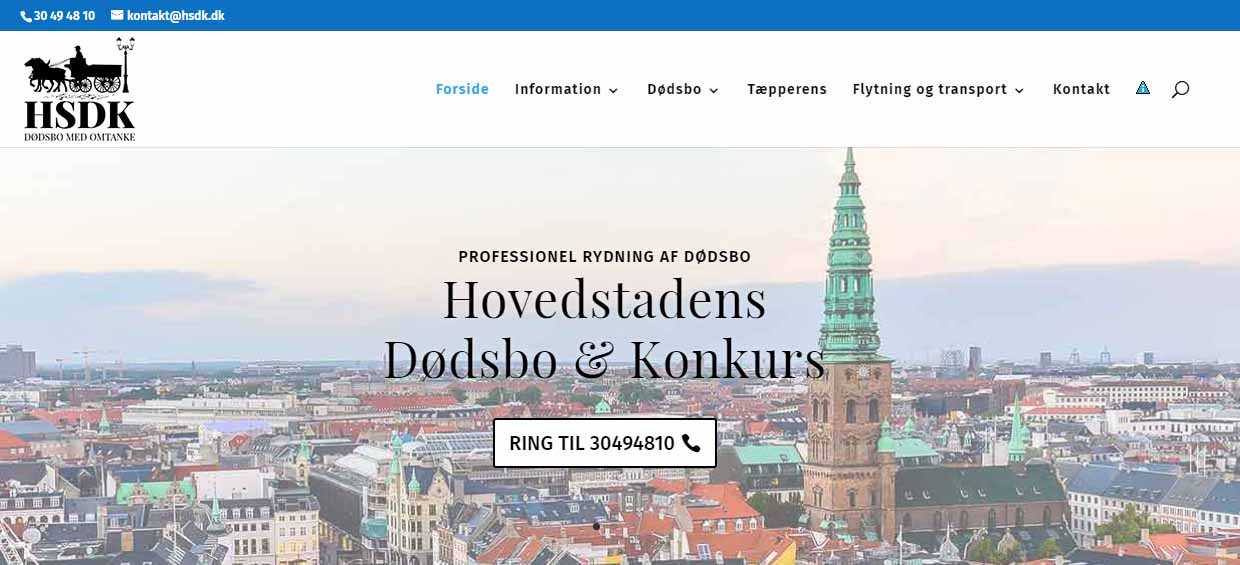The width and height of the screenshot is (1240, 565).
Task: Open the search magnifier icon
Action: click(x=1180, y=89)
